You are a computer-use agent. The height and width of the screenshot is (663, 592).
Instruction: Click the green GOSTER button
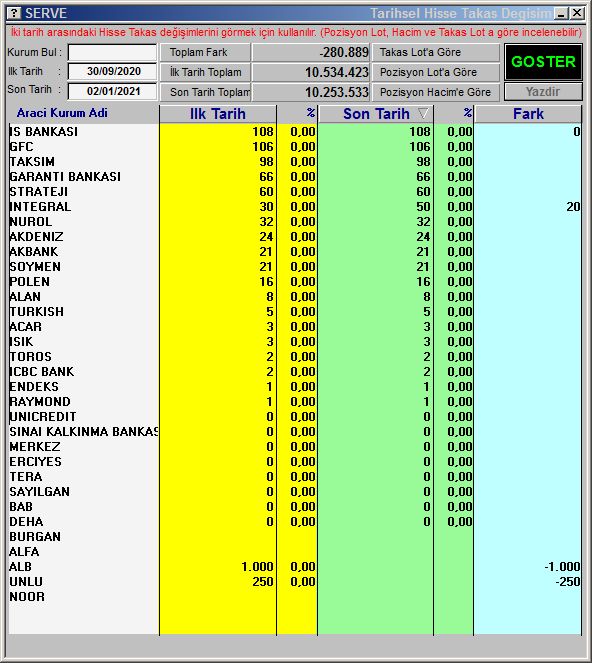(x=543, y=62)
